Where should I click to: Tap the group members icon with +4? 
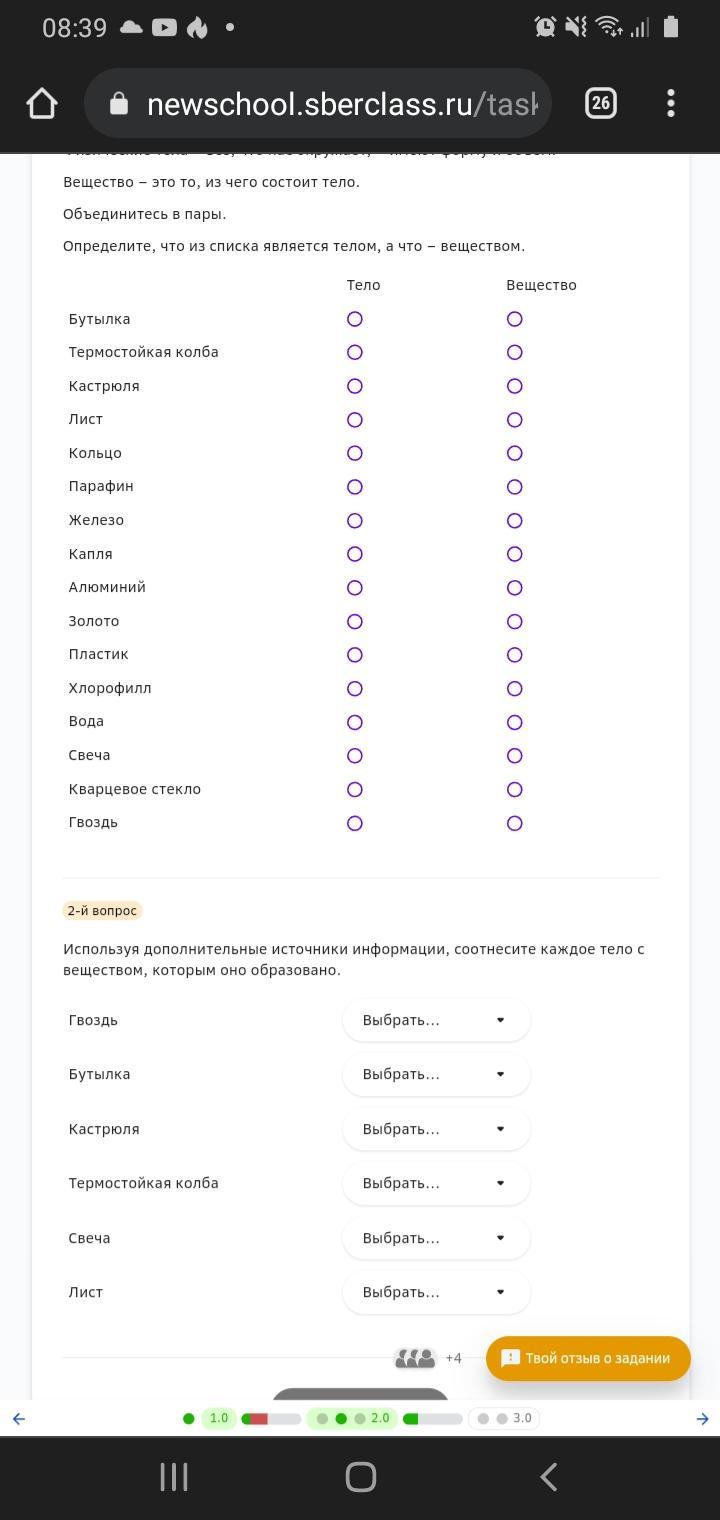416,1358
